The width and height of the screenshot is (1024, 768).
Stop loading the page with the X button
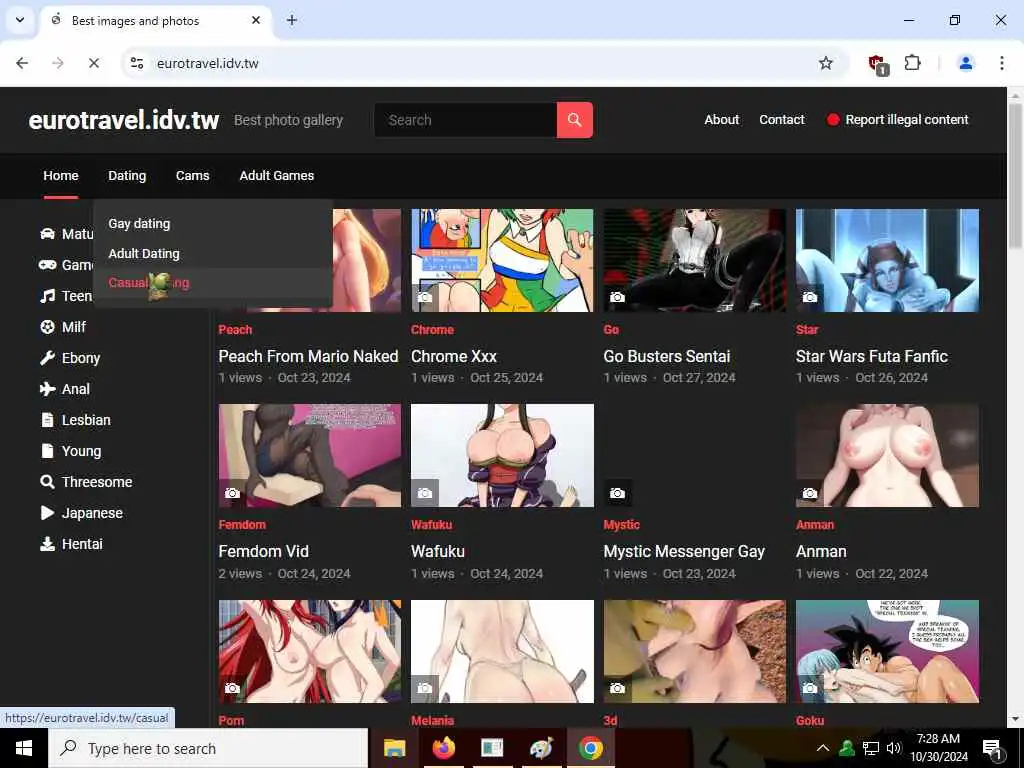coord(93,63)
